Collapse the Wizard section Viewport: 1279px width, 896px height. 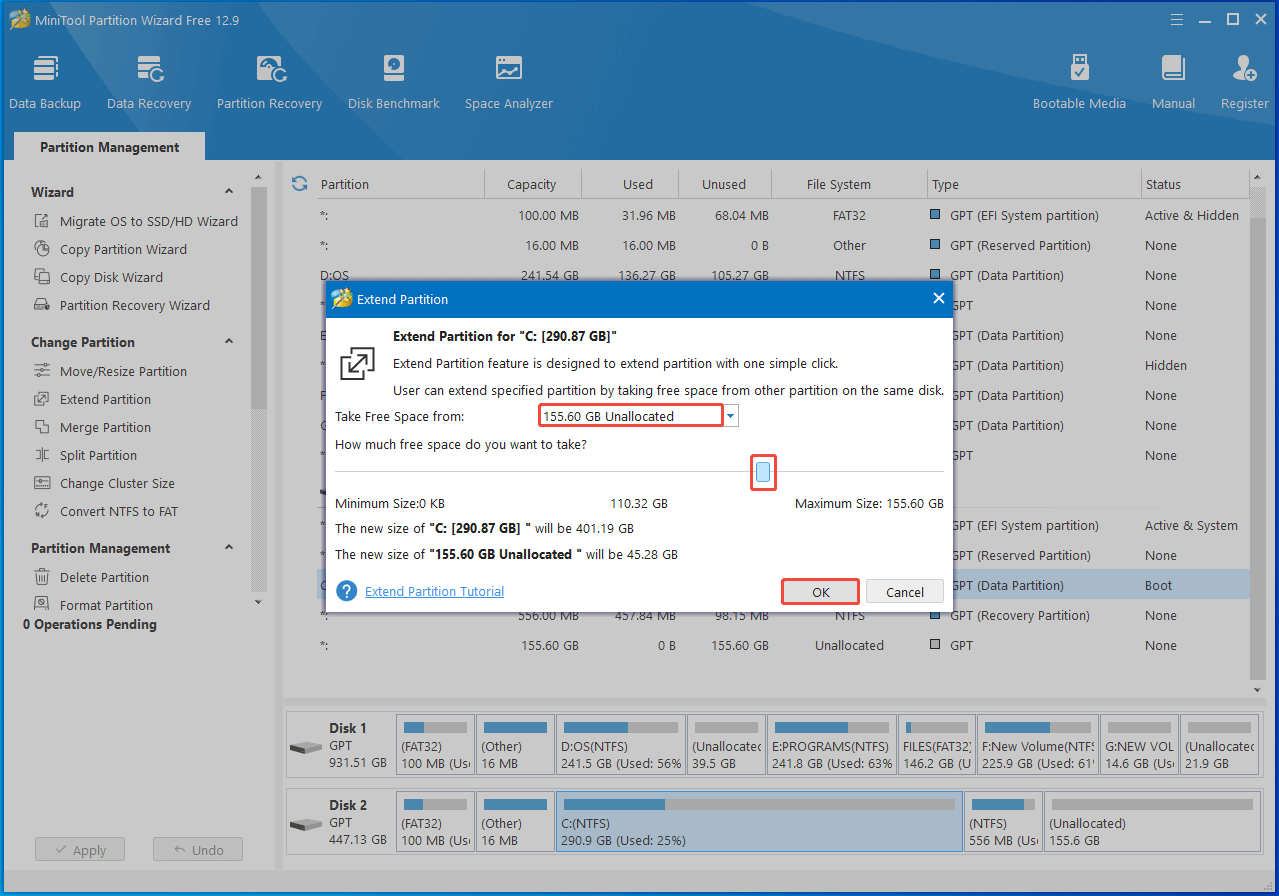pos(229,192)
